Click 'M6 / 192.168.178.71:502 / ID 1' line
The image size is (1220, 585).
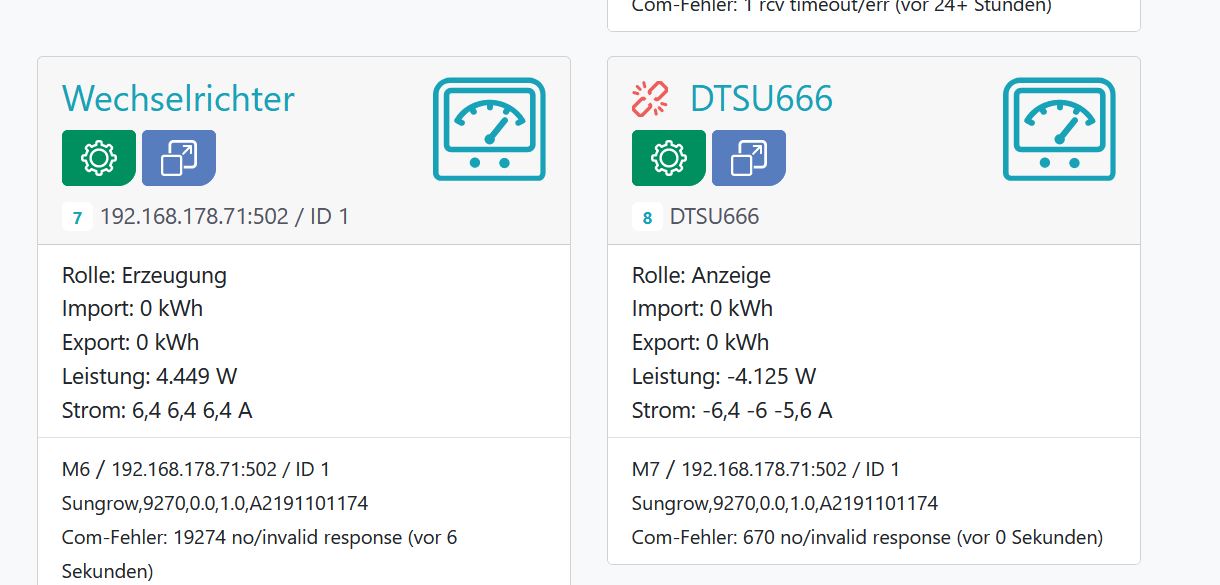pos(196,469)
